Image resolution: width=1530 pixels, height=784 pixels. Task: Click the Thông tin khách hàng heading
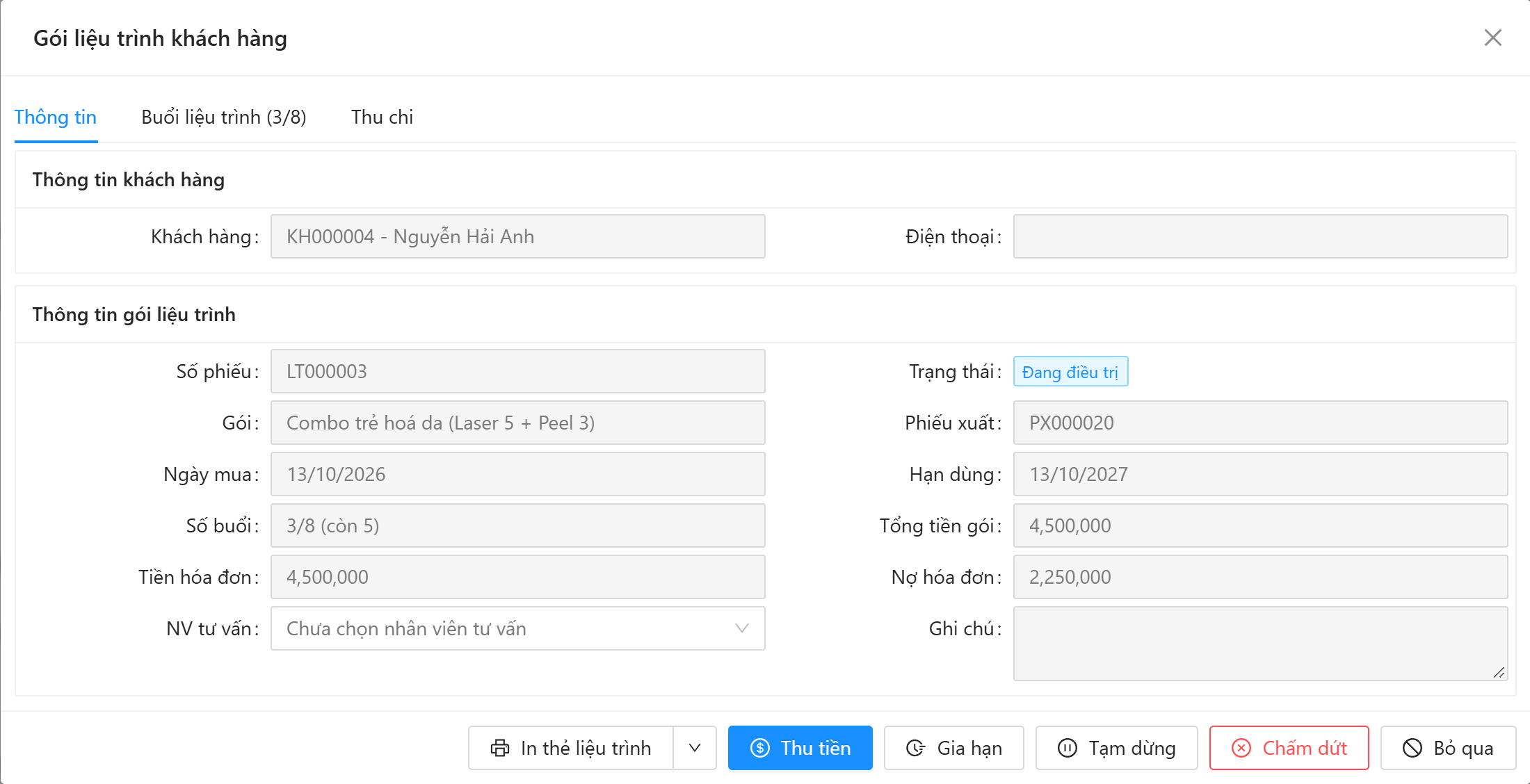coord(129,180)
